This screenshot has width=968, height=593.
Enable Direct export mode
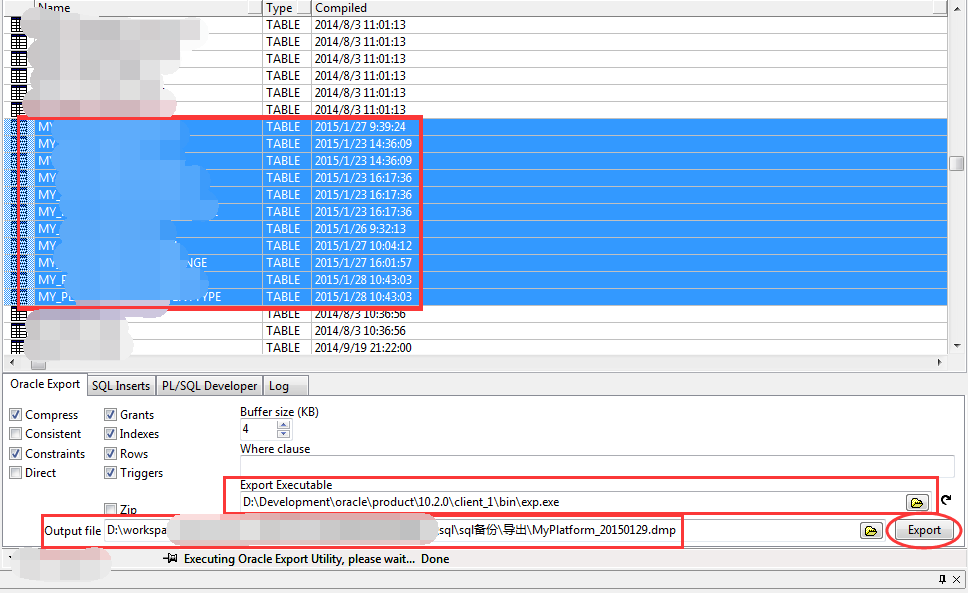coord(16,473)
